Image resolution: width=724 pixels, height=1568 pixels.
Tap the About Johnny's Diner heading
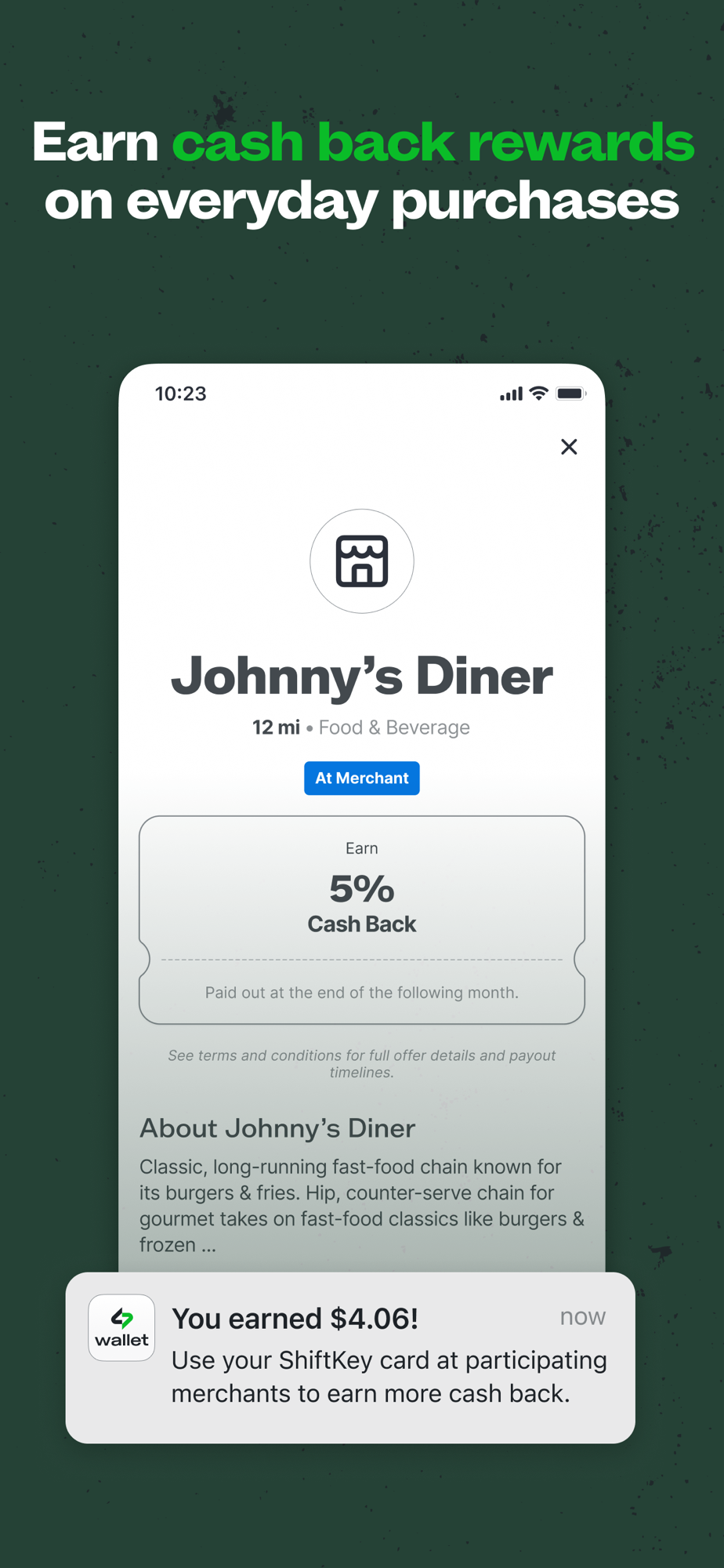(277, 1128)
